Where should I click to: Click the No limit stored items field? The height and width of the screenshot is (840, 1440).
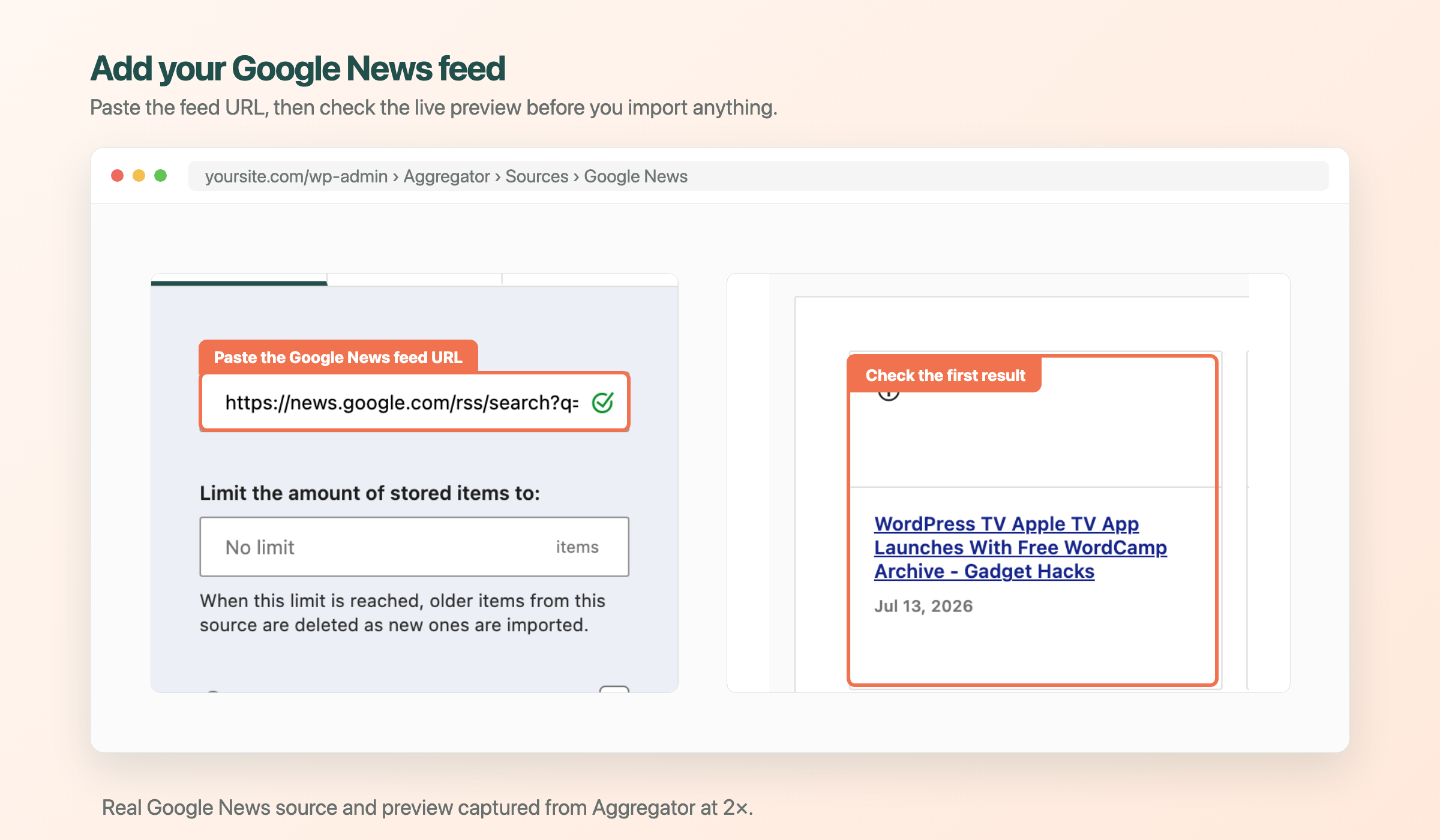coord(414,547)
